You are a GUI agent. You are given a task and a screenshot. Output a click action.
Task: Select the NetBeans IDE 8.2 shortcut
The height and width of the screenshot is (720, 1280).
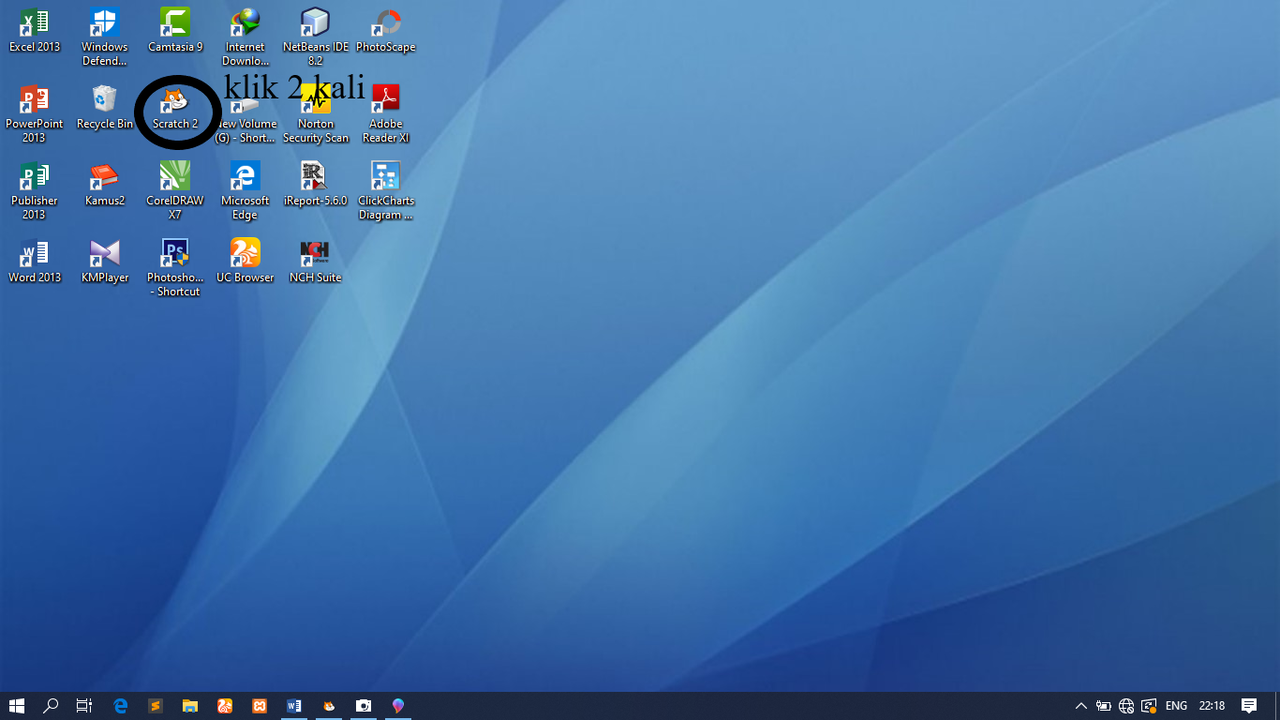[x=315, y=38]
